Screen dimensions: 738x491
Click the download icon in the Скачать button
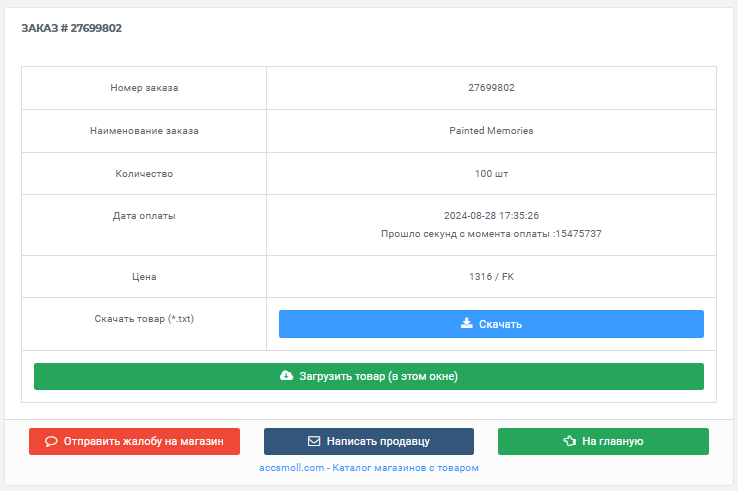click(466, 324)
